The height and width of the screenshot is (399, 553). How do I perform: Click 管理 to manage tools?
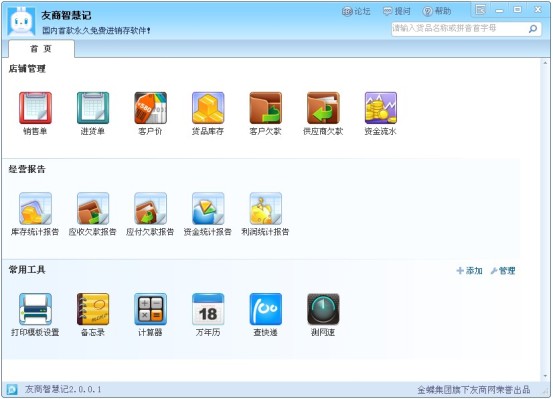(x=503, y=271)
